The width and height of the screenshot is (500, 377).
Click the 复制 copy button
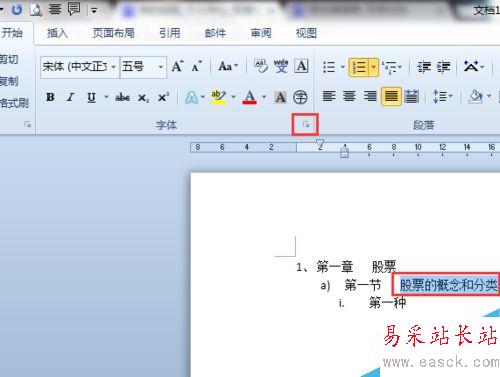click(9, 81)
